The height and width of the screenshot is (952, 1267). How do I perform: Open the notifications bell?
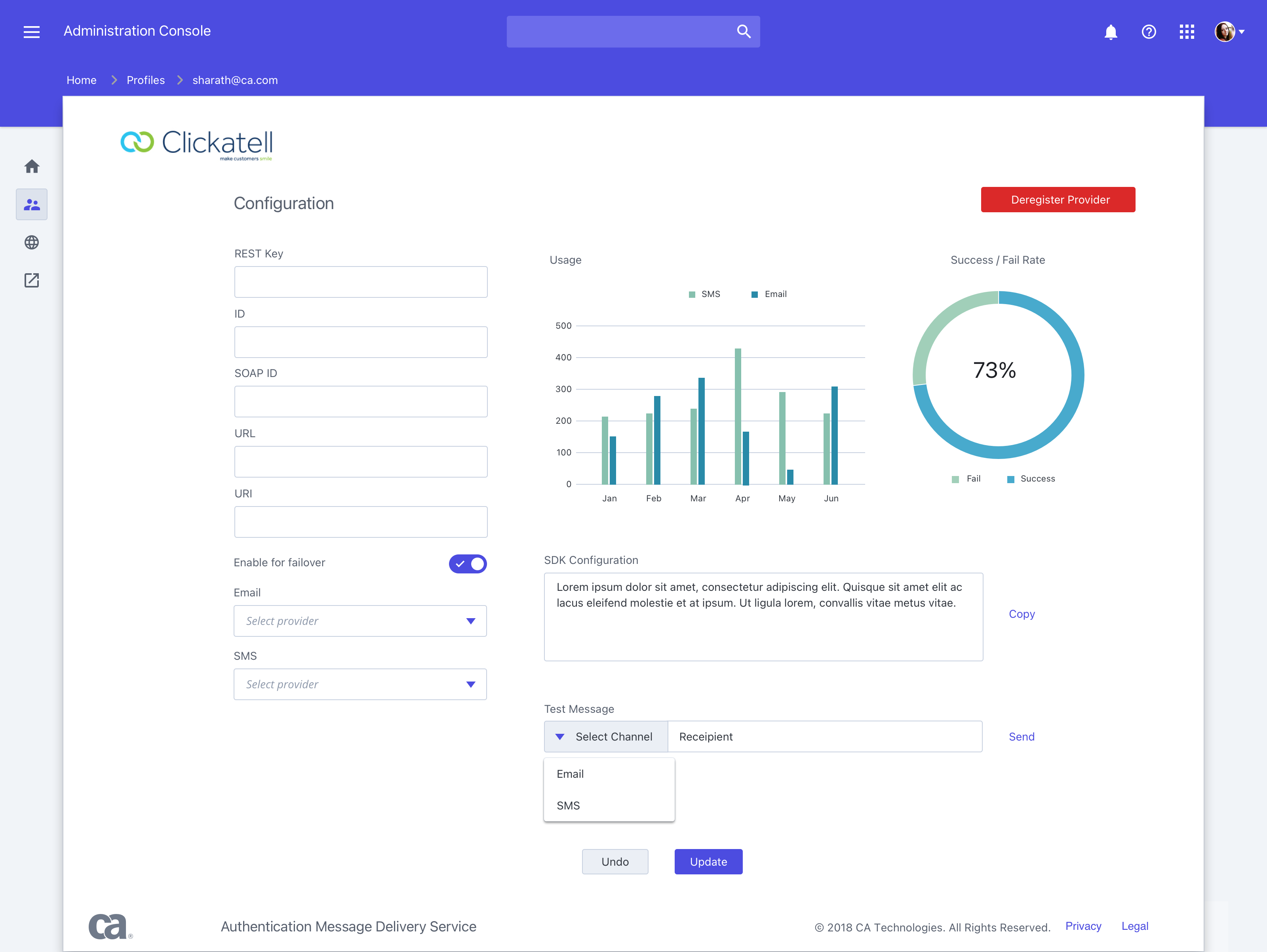click(x=1111, y=32)
